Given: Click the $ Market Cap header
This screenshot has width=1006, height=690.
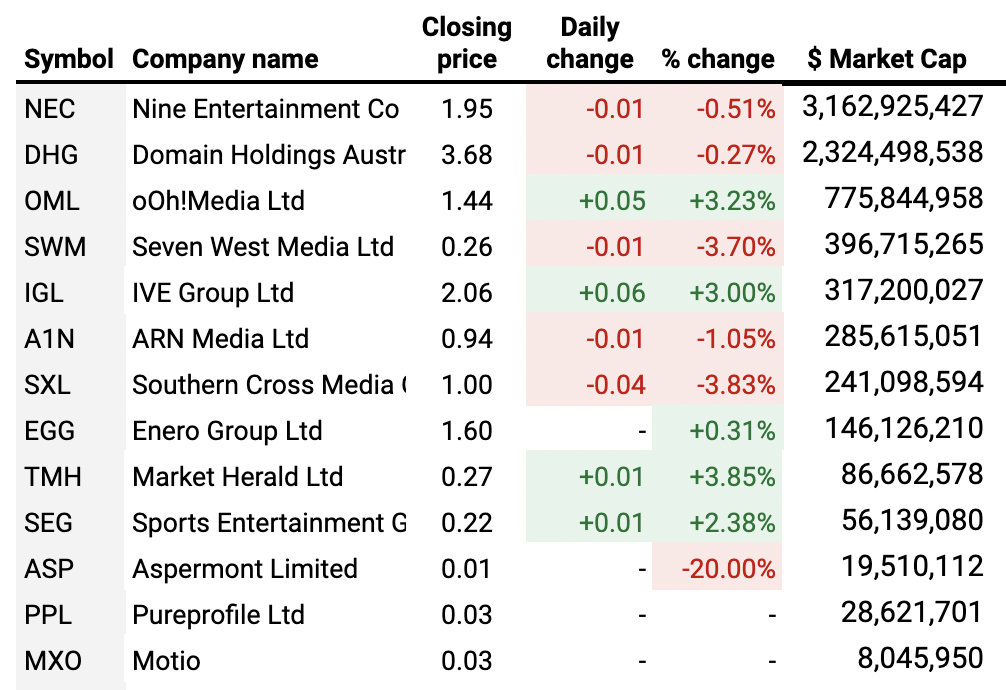Looking at the screenshot, I should pos(887,59).
